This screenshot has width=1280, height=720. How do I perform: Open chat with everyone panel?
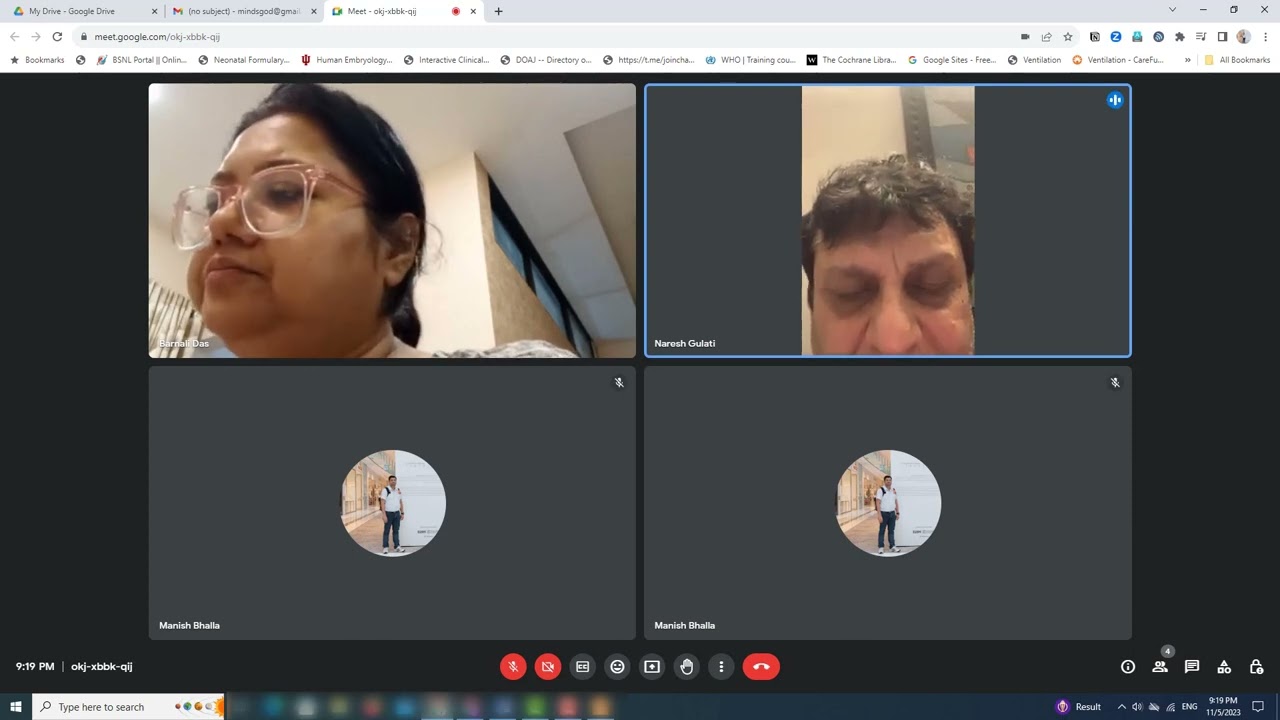pyautogui.click(x=1192, y=667)
